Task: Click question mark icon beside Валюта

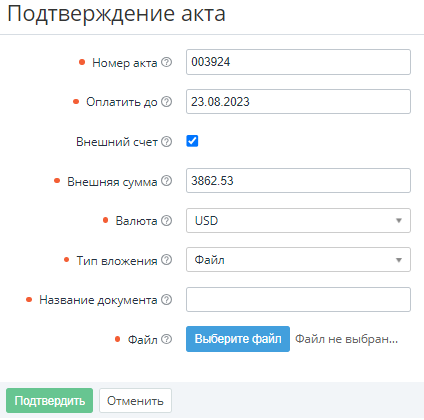Action: point(166,220)
